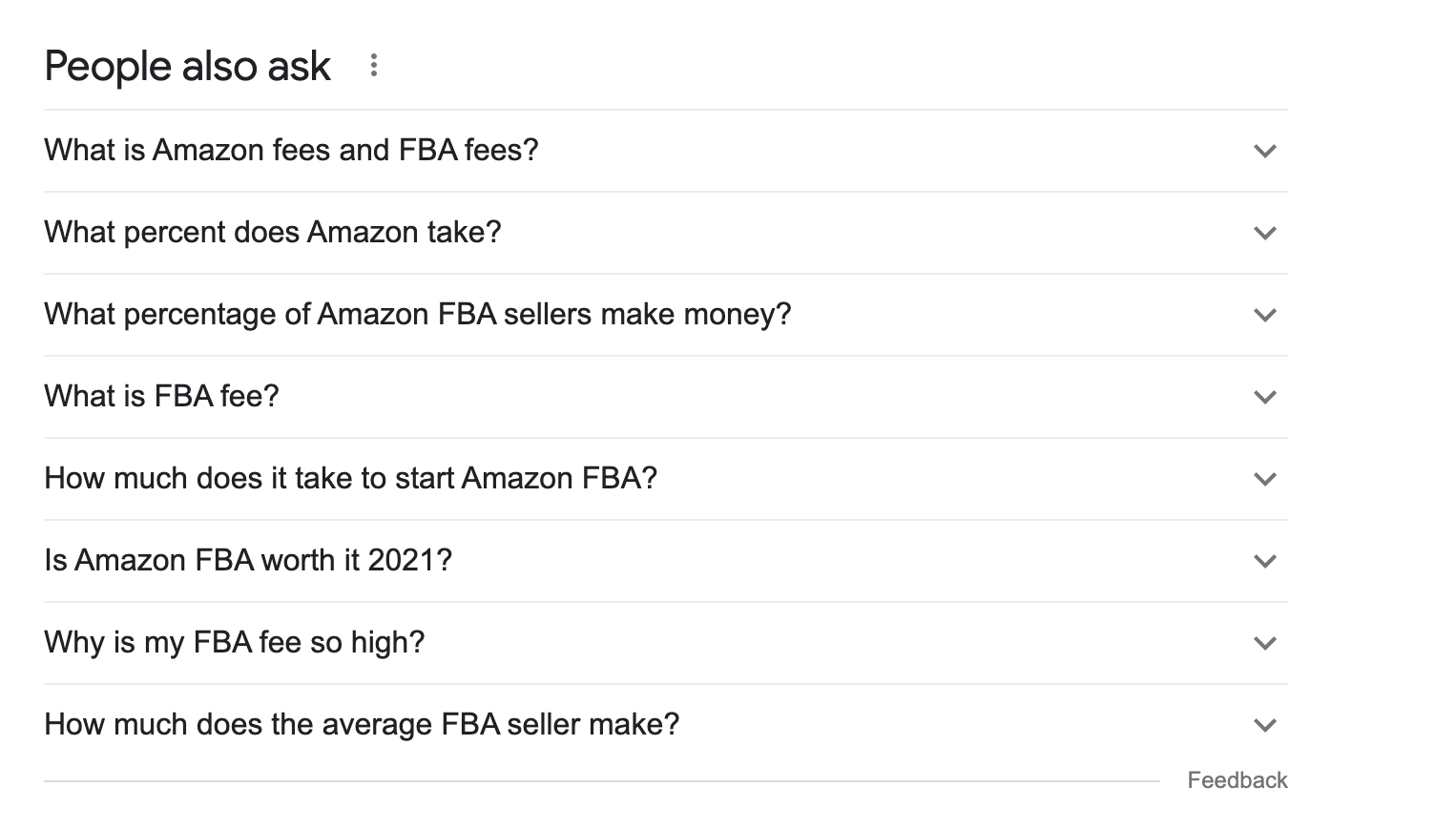This screenshot has width=1456, height=828.
Task: Expand chevron for Why is my FBA fee so high
Action: coord(1264,643)
